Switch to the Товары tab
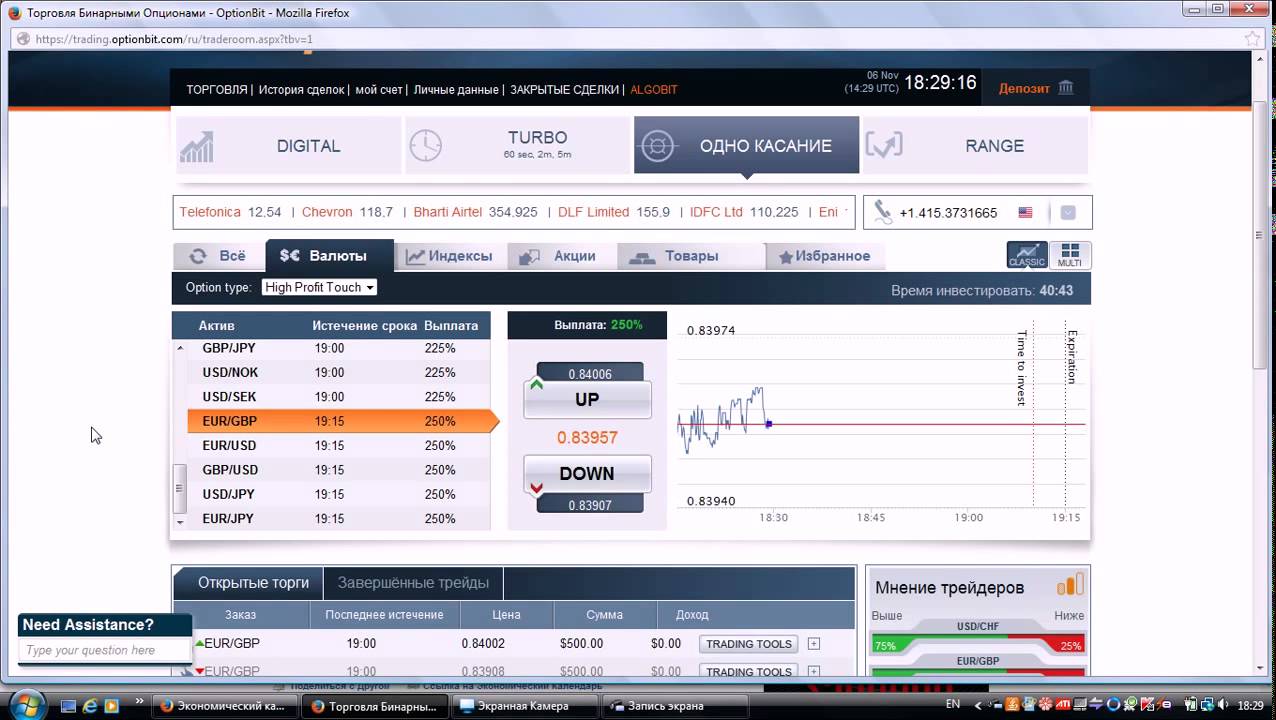Viewport: 1276px width, 720px height. [690, 256]
